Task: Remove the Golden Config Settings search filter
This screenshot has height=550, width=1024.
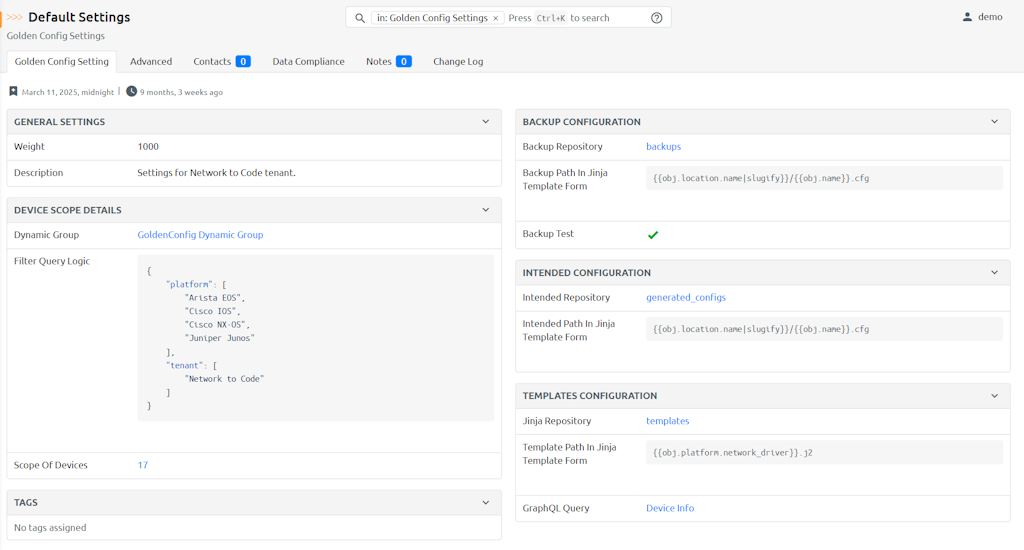Action: [x=495, y=18]
